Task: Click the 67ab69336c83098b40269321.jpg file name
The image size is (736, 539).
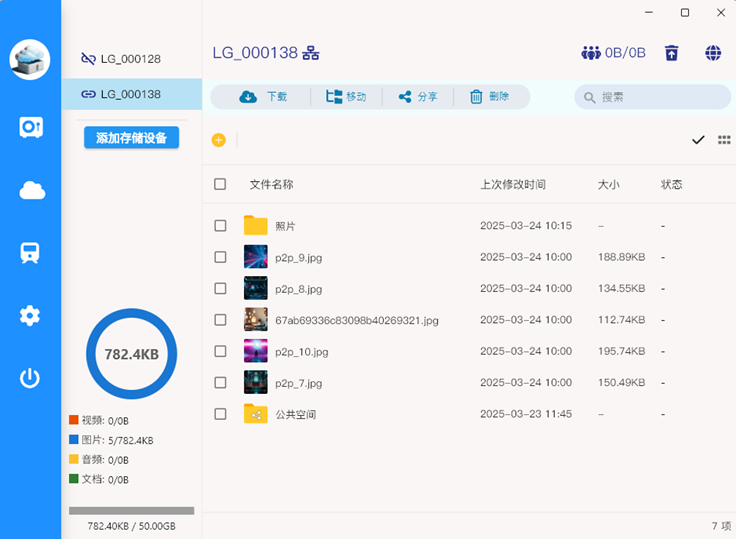Action: click(x=357, y=321)
